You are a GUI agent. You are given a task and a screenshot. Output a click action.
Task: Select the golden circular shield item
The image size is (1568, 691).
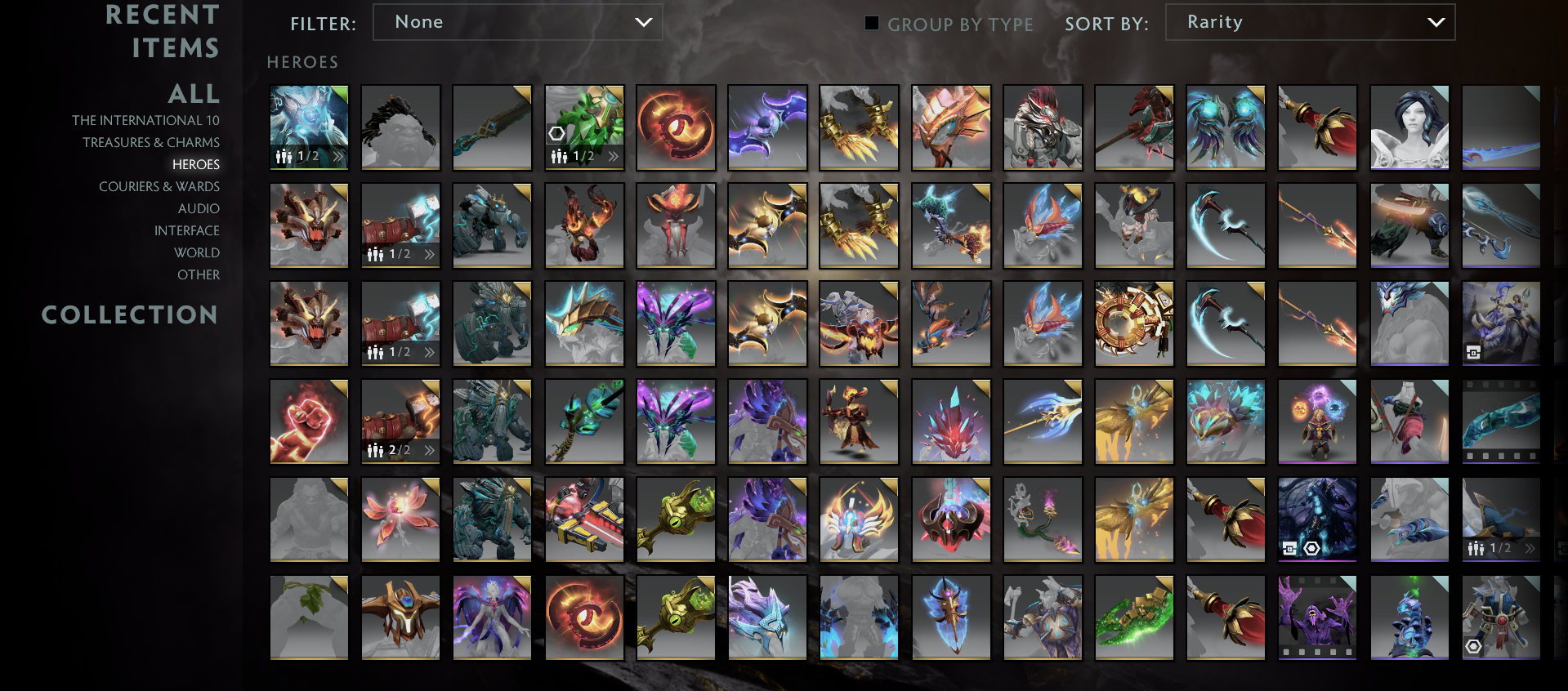click(x=1134, y=323)
